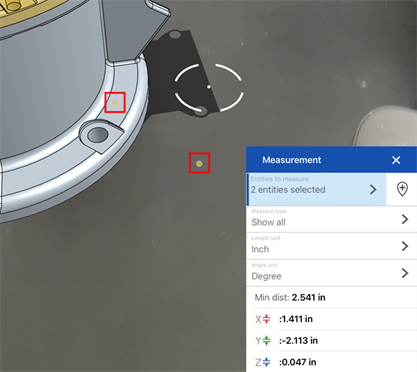Close the Measurement panel
This screenshot has width=417, height=372.
tap(396, 160)
